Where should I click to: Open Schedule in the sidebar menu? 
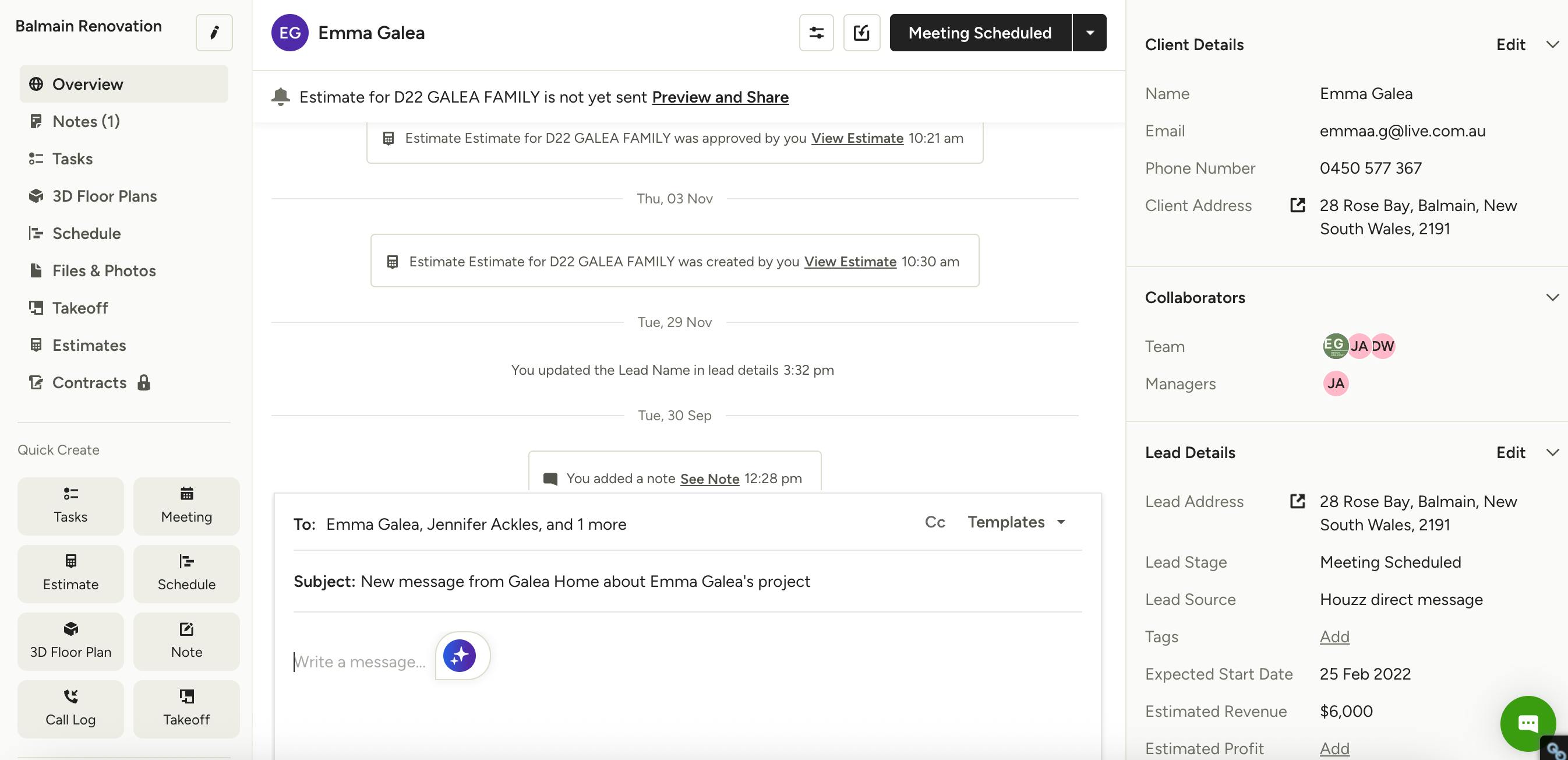124,233
